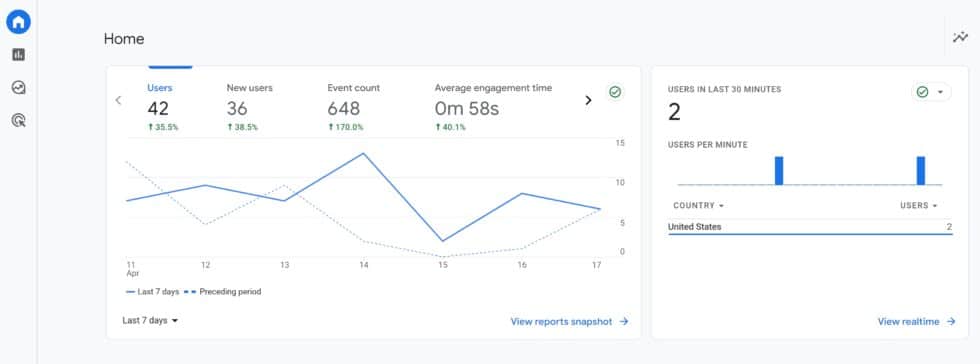This screenshot has width=980, height=364.
Task: Click the 170.0% event count change
Action: pyautogui.click(x=345, y=127)
